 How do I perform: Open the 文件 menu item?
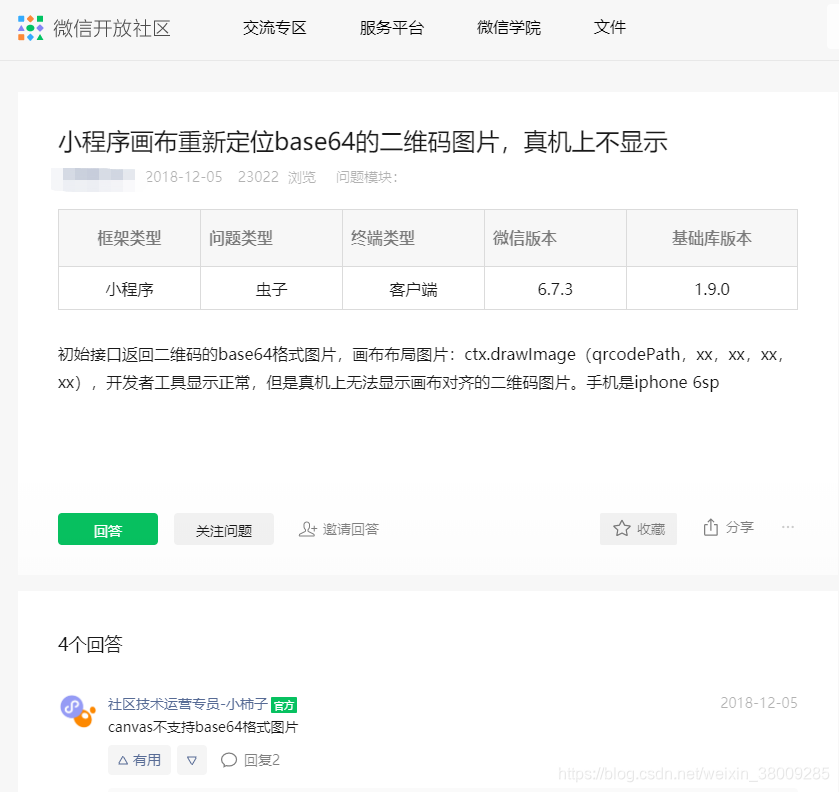[609, 28]
